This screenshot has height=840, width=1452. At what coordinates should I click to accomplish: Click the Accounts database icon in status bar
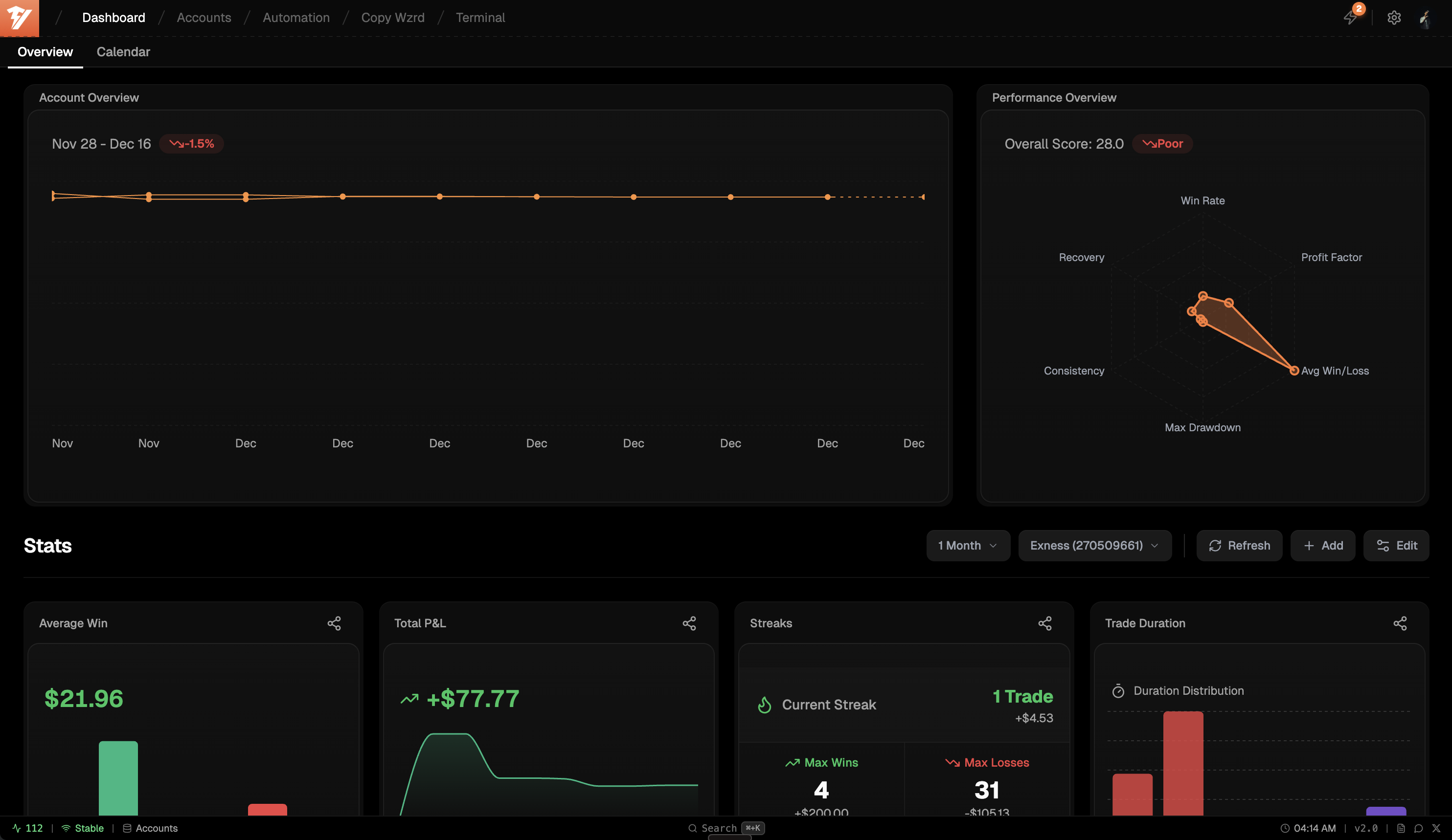[128, 828]
